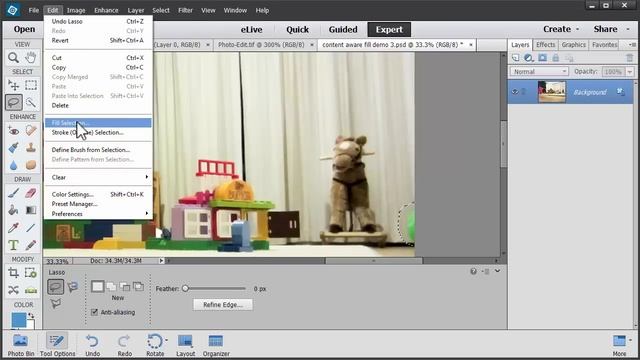Select the Clone Stamp tool
This screenshot has height=360, width=640.
tap(31, 148)
